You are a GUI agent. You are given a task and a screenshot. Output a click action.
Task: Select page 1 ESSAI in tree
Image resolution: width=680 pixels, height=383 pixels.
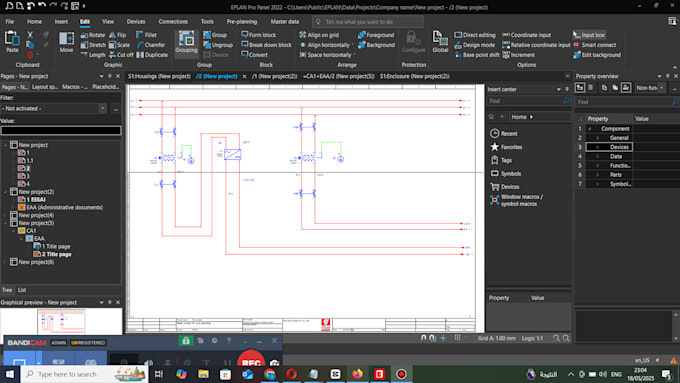tap(32, 200)
